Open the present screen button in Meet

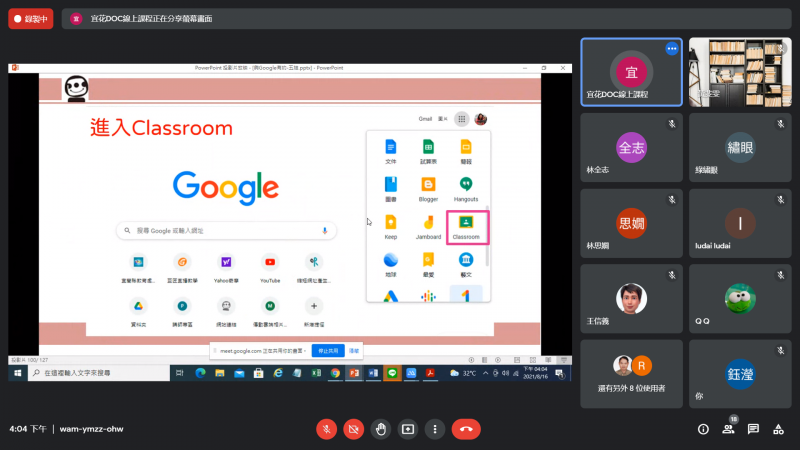pos(408,429)
